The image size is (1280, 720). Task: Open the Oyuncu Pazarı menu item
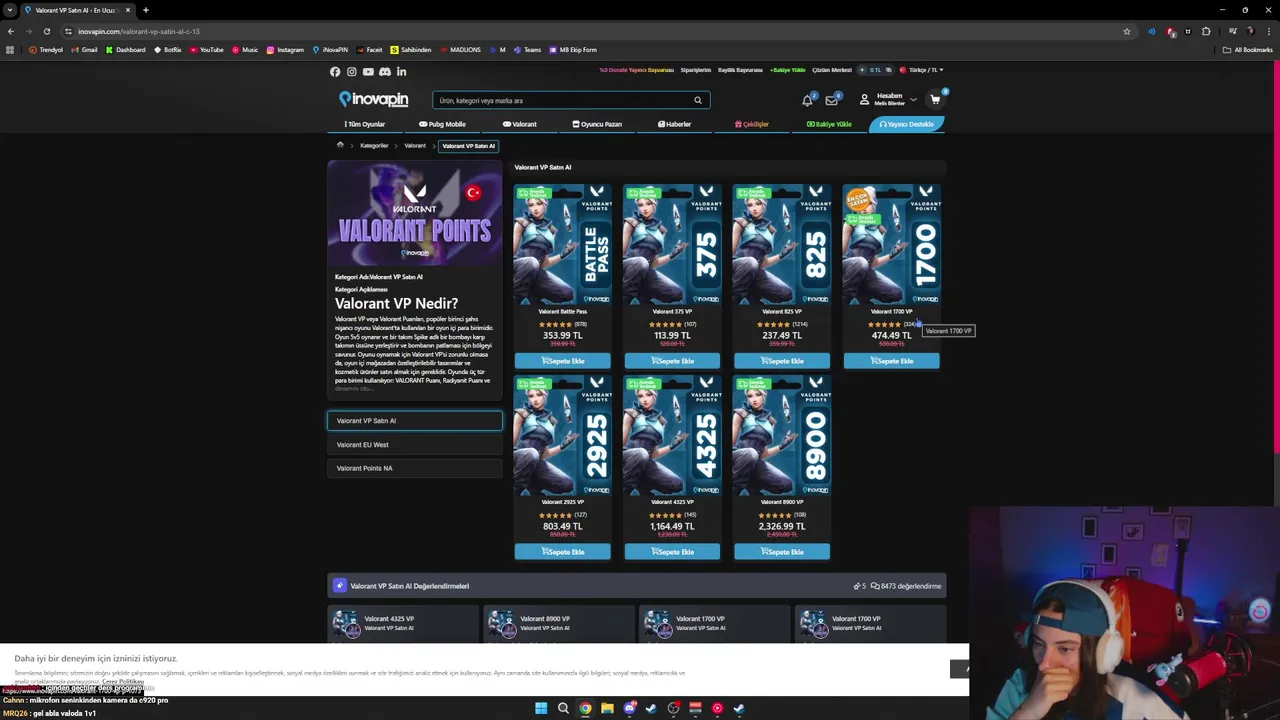click(x=597, y=124)
